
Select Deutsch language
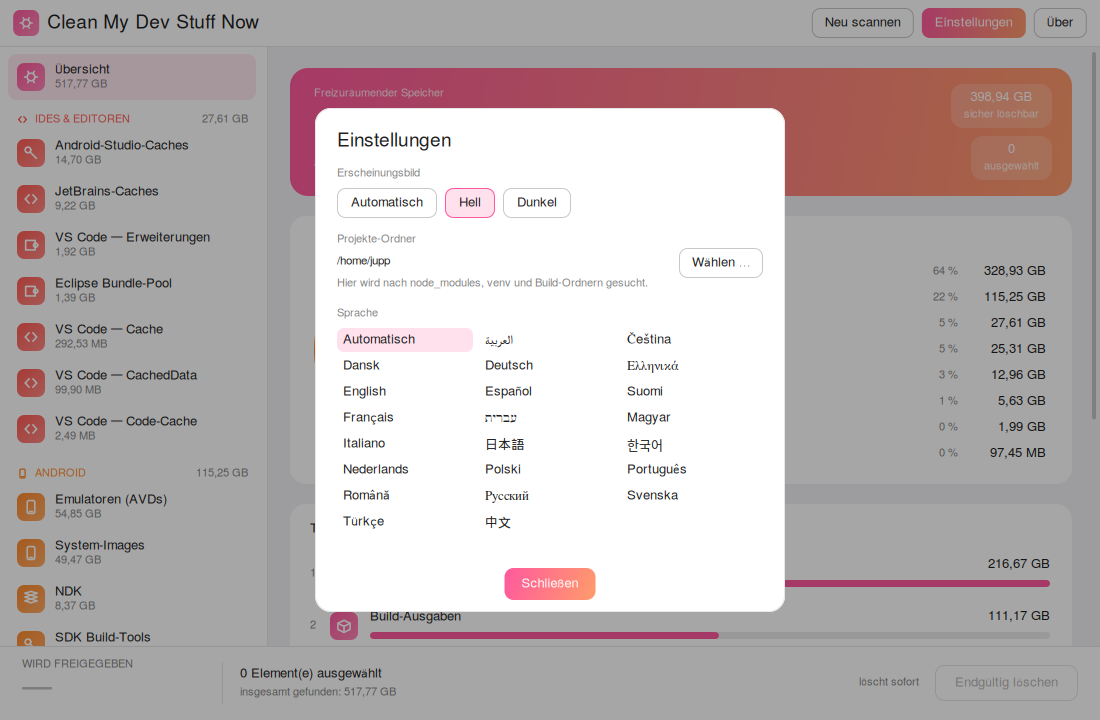[x=546, y=366]
